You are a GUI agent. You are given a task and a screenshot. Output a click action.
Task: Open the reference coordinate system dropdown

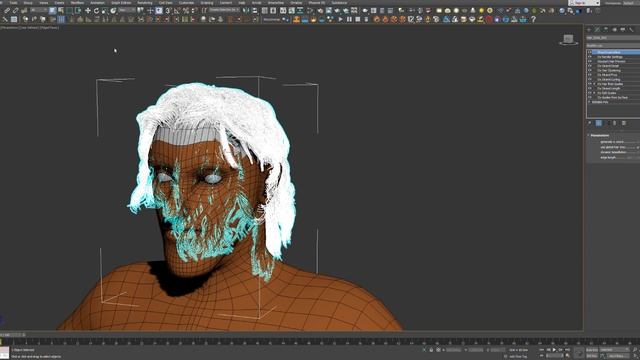[127, 10]
